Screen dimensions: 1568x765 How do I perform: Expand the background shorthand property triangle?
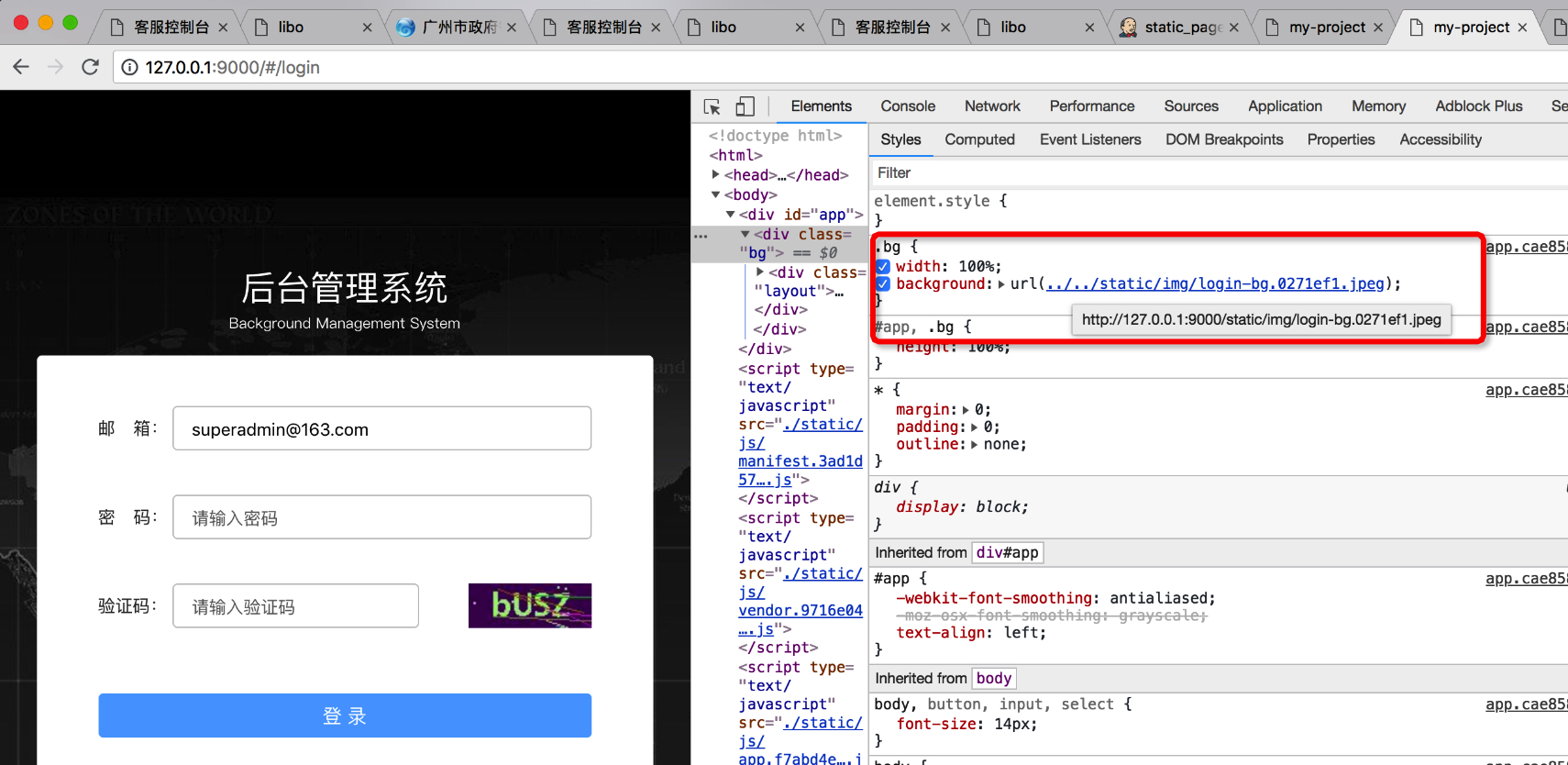click(1001, 284)
